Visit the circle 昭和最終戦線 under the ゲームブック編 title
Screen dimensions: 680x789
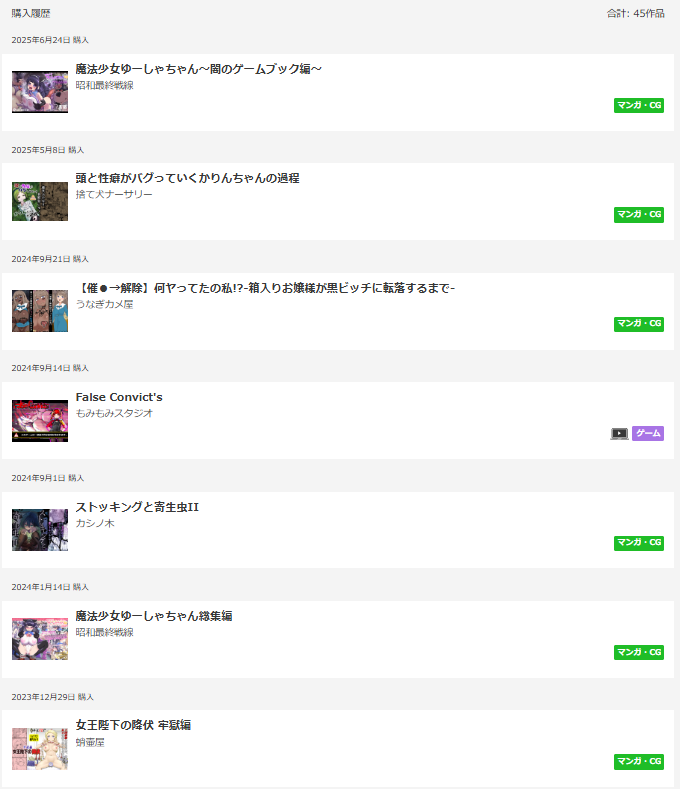click(104, 86)
